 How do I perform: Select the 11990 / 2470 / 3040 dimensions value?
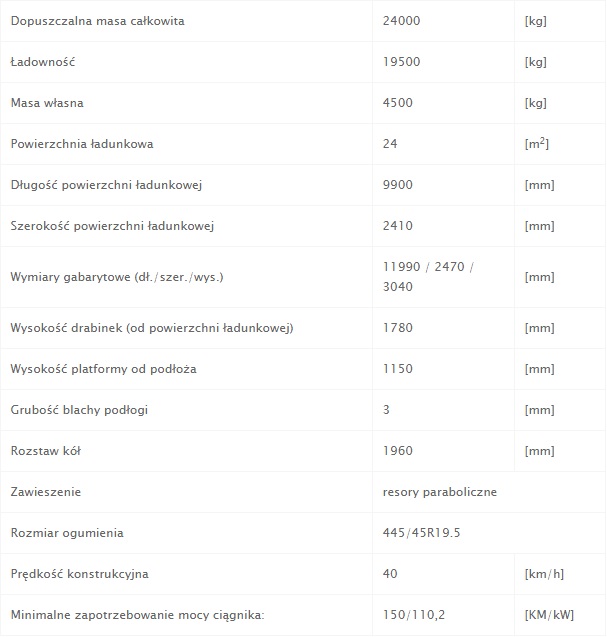[x=429, y=276]
